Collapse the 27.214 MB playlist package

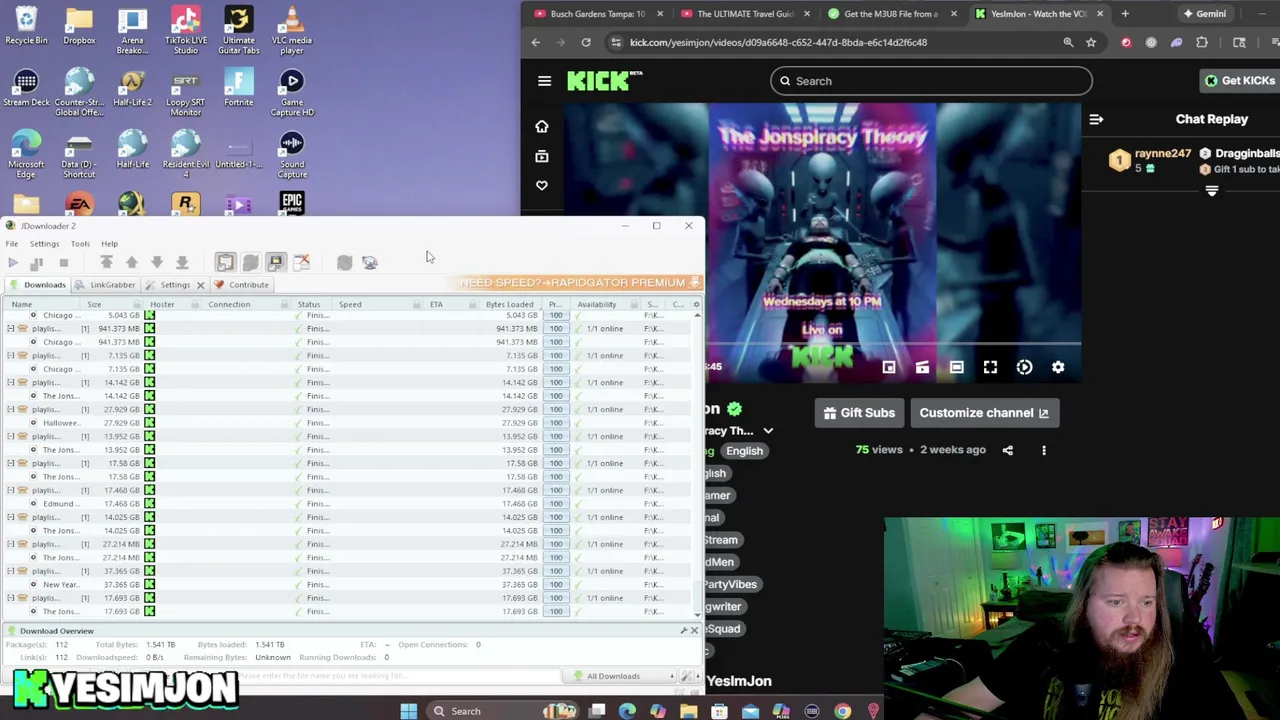tap(11, 544)
